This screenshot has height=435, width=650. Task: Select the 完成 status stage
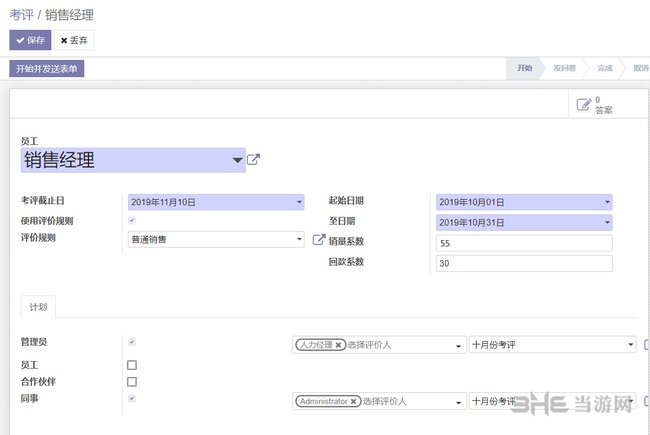pos(605,68)
